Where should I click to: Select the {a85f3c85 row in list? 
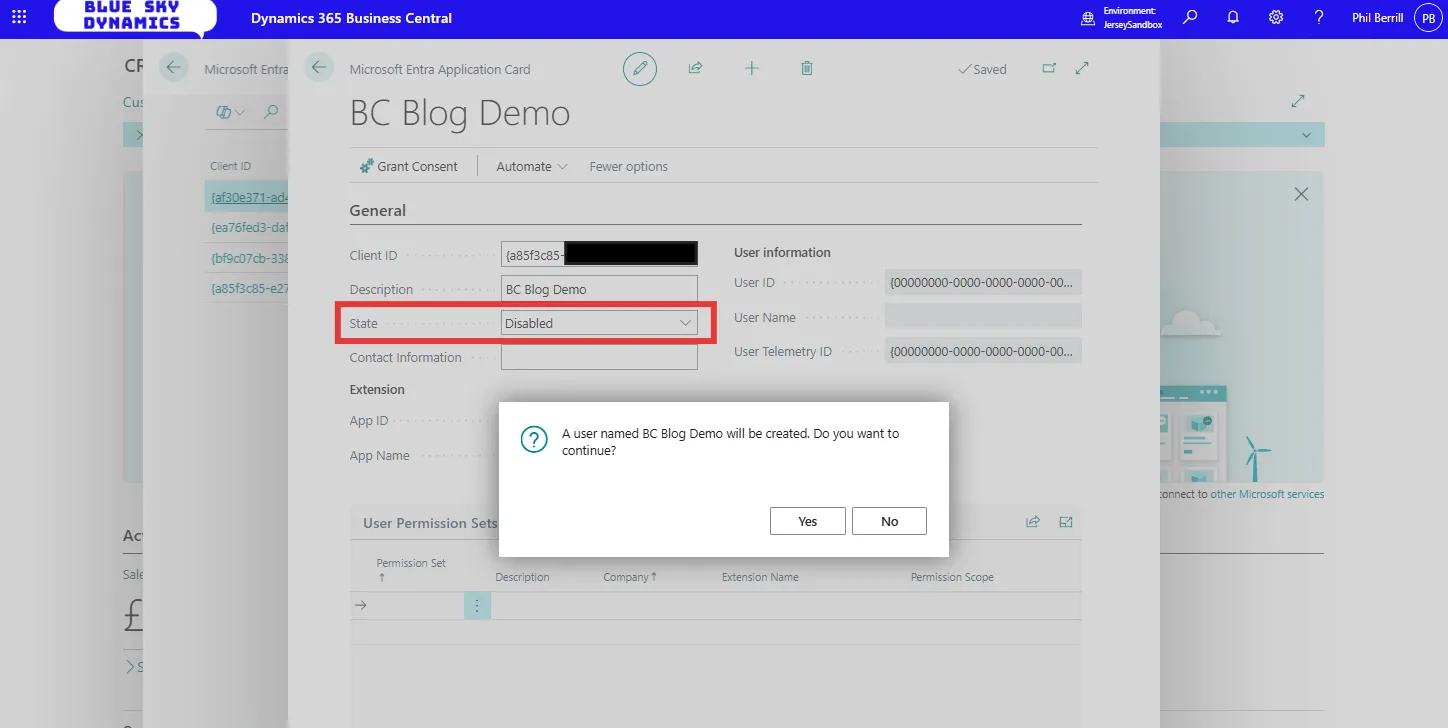pos(248,288)
